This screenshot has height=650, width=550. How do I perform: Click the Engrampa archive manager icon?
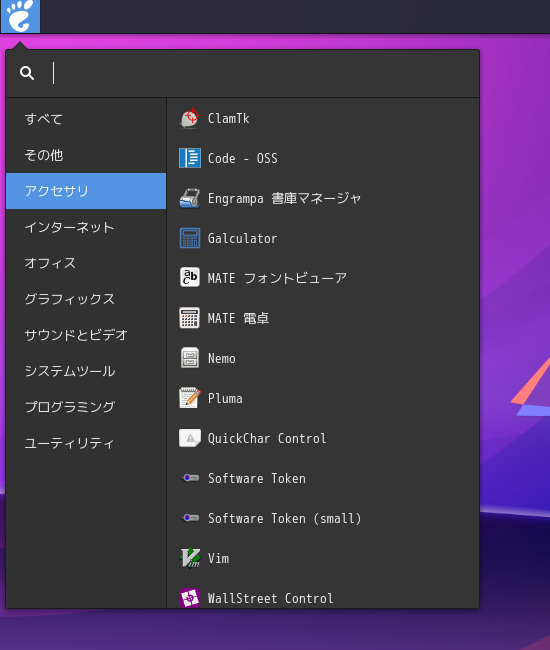coord(190,198)
